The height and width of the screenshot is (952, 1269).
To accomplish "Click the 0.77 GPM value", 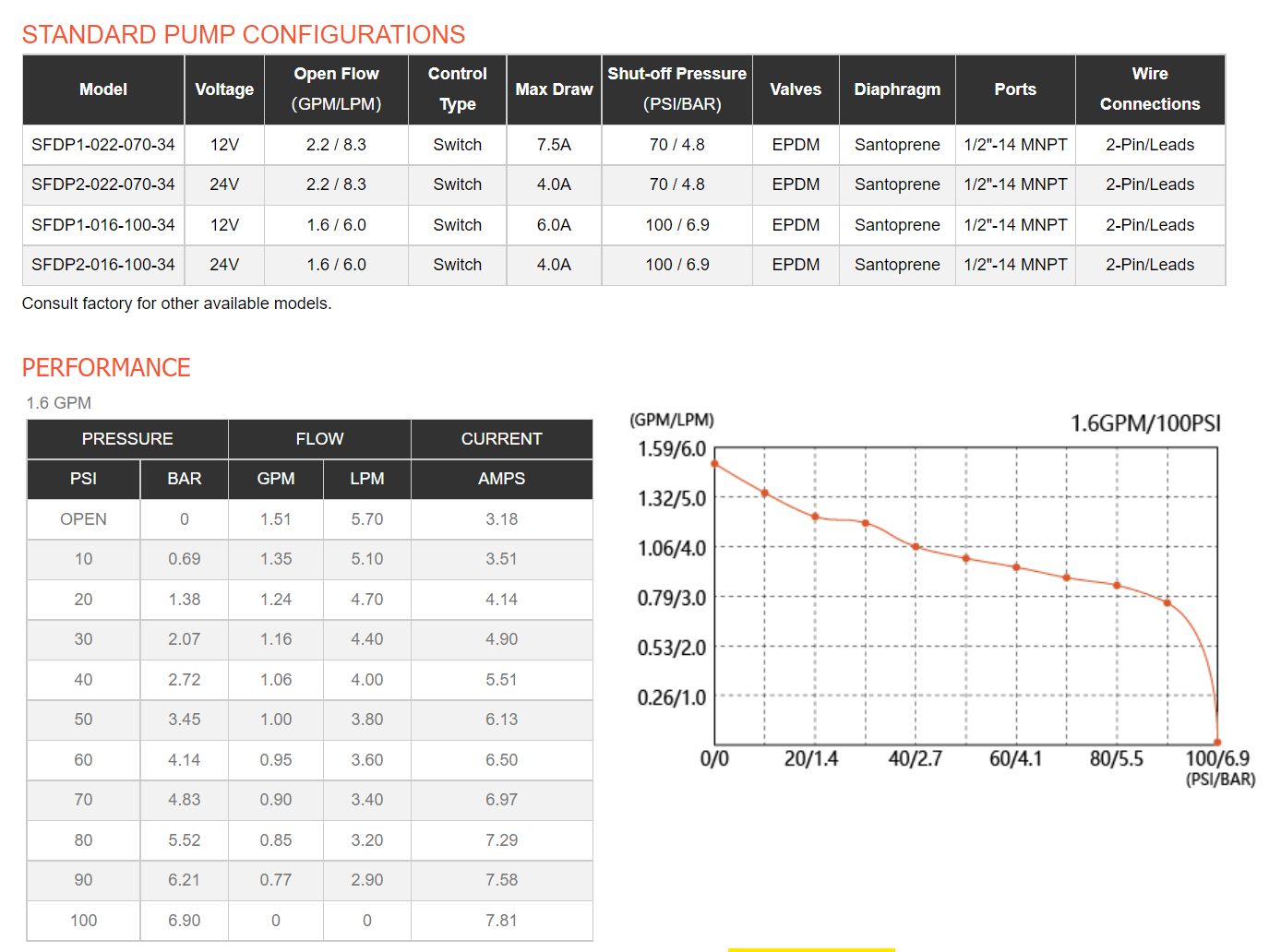I will pyautogui.click(x=276, y=880).
